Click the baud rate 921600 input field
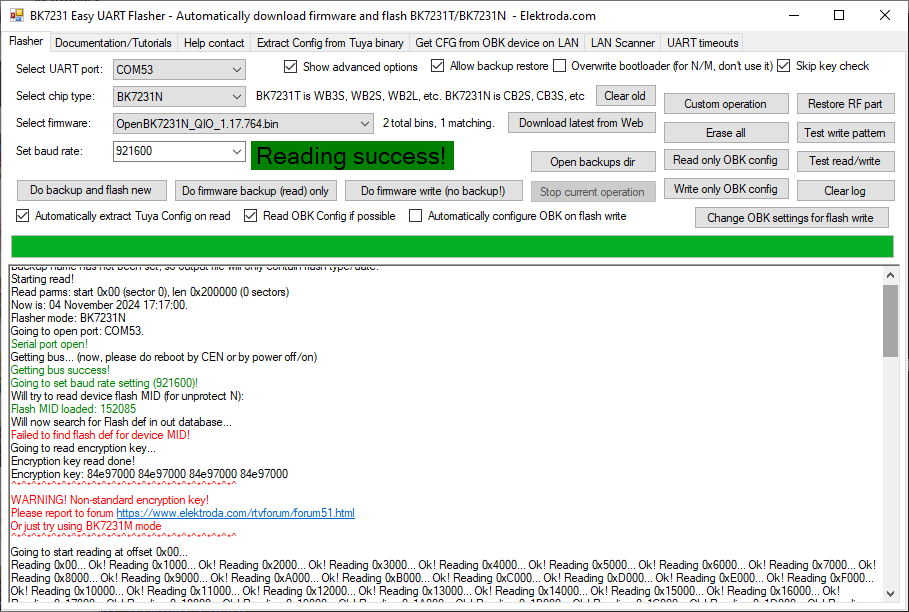The height and width of the screenshot is (612, 909). point(172,151)
